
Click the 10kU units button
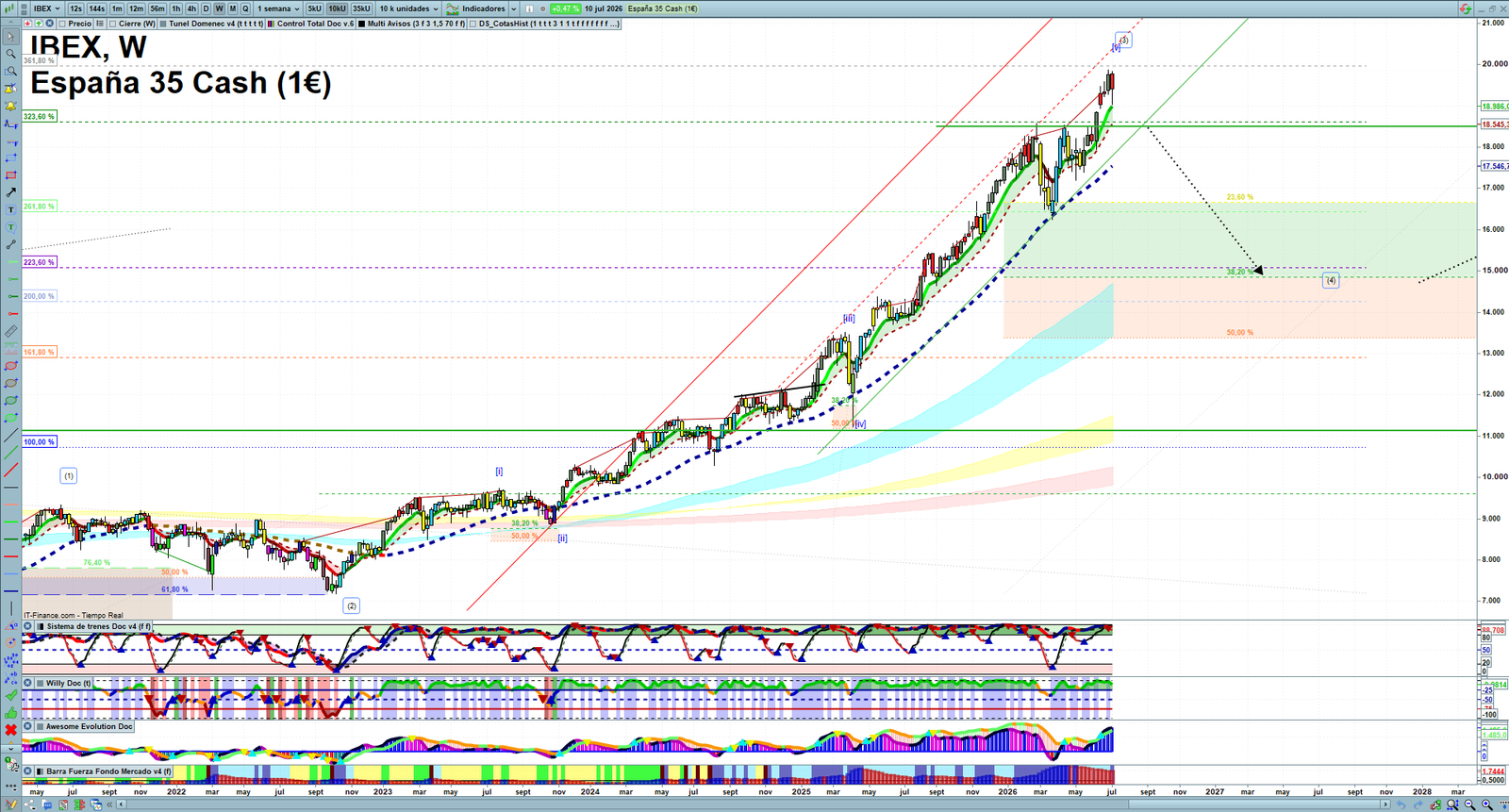point(337,8)
